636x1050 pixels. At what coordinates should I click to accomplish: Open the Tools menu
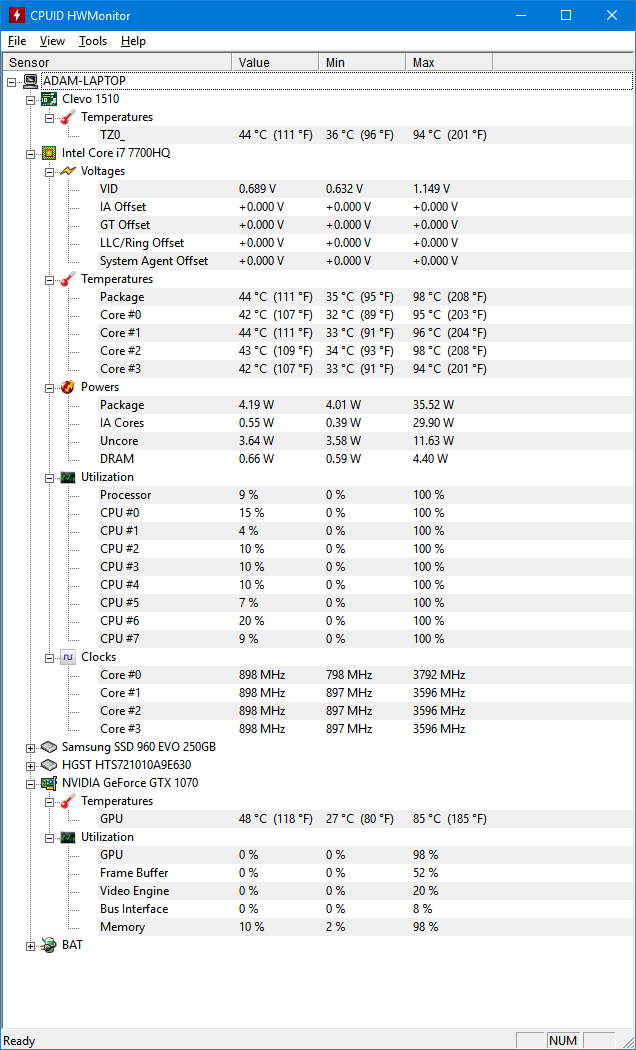click(x=93, y=41)
